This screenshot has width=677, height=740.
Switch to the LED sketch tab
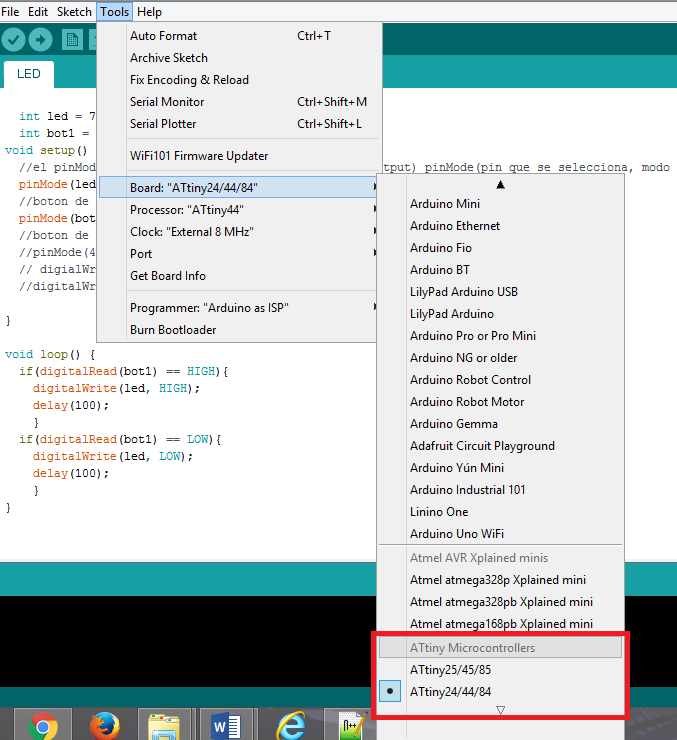coord(29,74)
